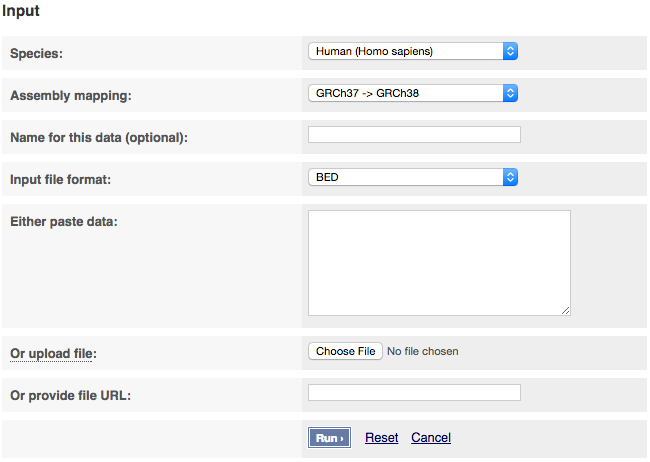The height and width of the screenshot is (462, 650).
Task: Click the Cancel link
Action: [431, 438]
